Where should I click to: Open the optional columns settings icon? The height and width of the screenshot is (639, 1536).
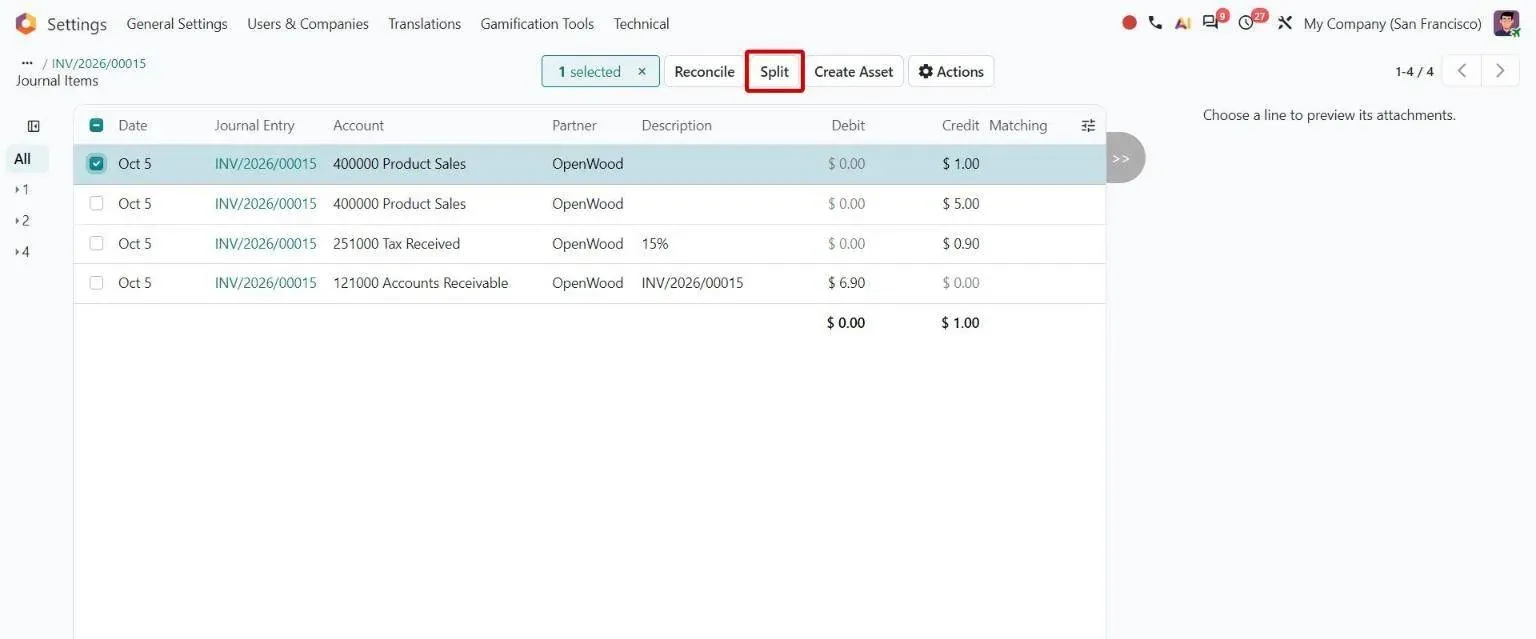(1088, 126)
